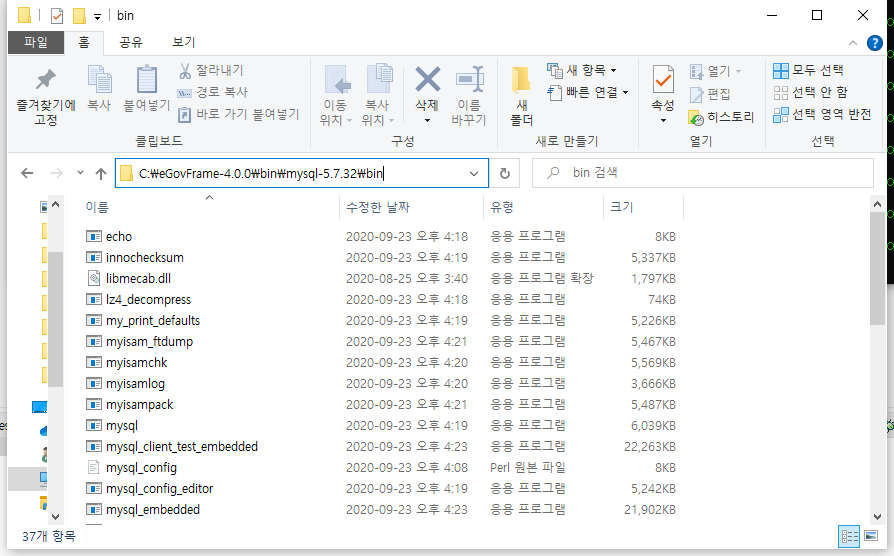Click Paste Shortcut (바로 가기 붙여넣기)
Viewport: 894px width, 556px height.
pyautogui.click(x=238, y=115)
